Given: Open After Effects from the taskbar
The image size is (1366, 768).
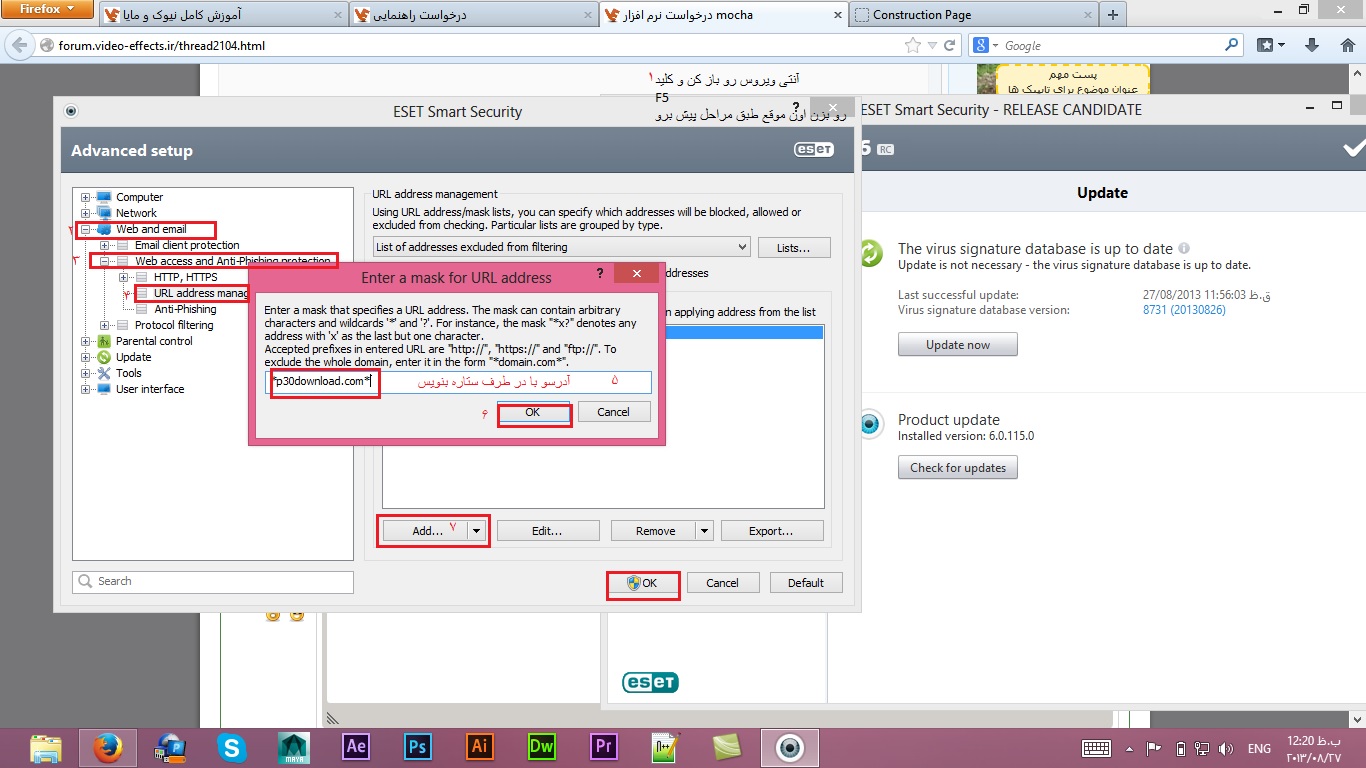Looking at the screenshot, I should pos(356,747).
